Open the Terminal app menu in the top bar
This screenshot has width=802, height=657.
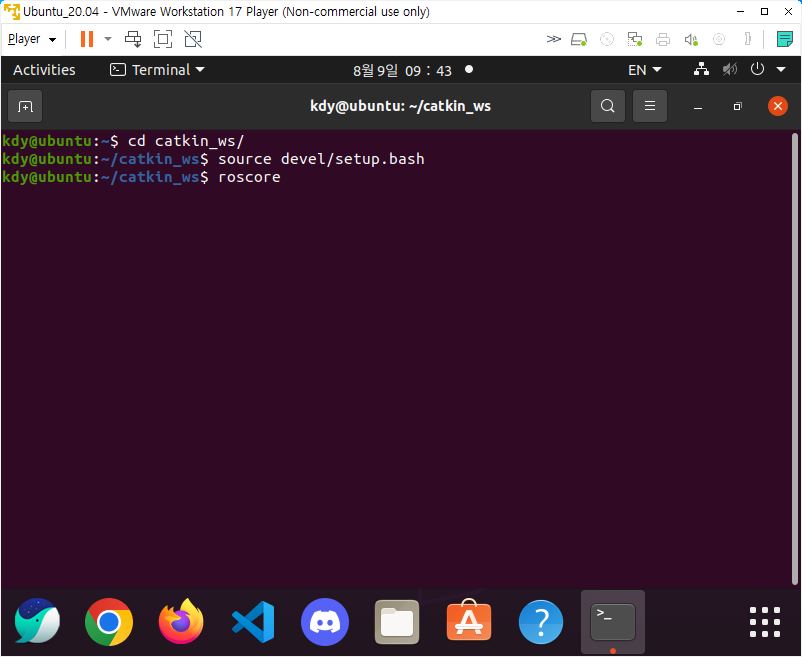pos(157,70)
